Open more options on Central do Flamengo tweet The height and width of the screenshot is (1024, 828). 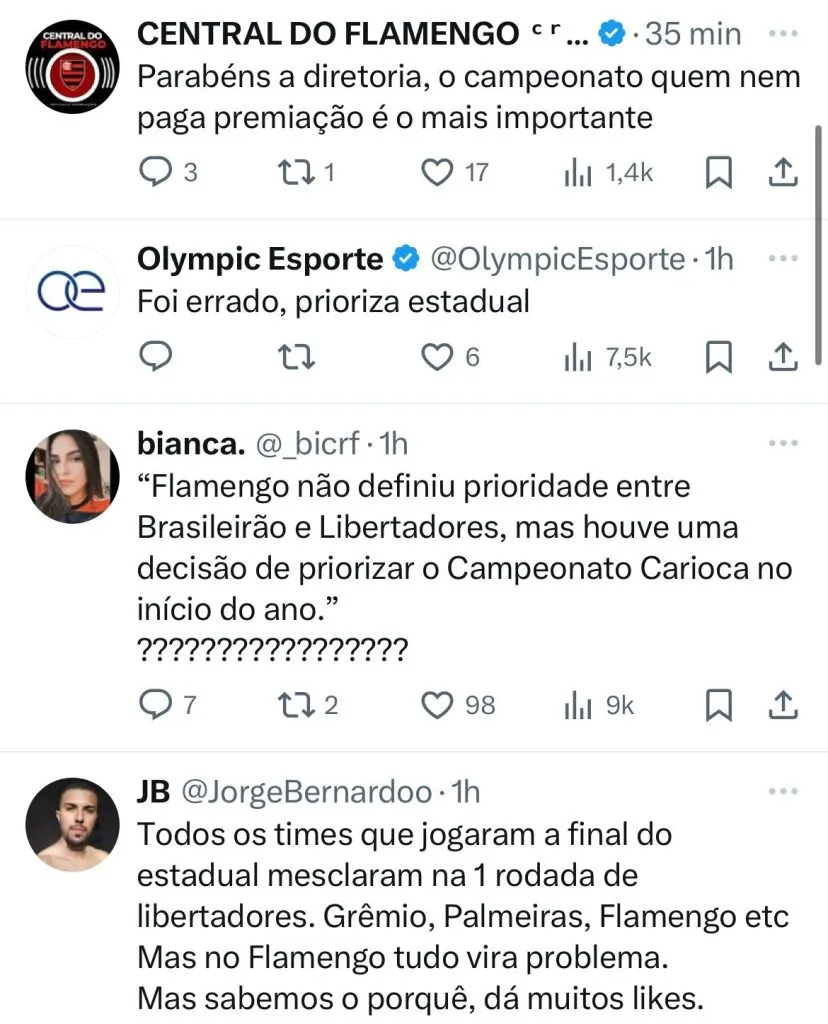pos(783,33)
